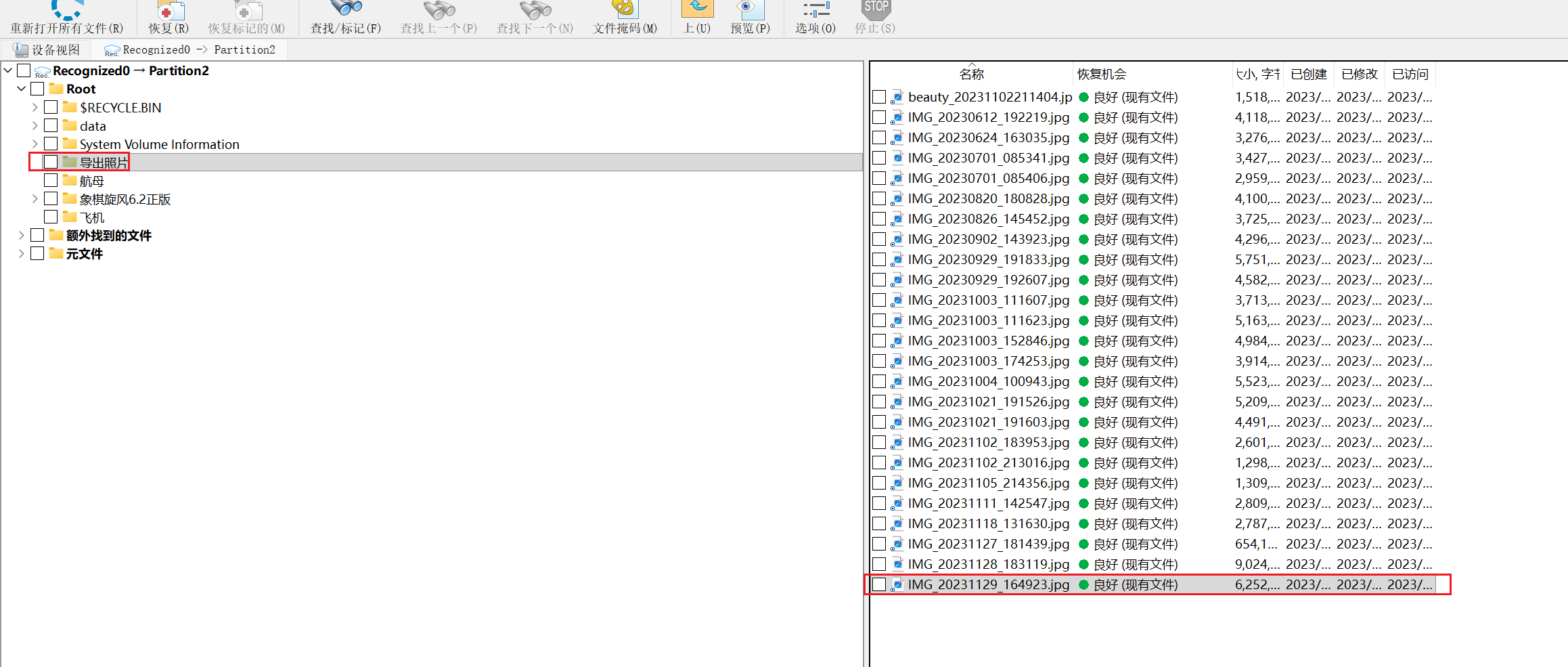Sort by the 恢复机会 column header

pyautogui.click(x=1102, y=74)
